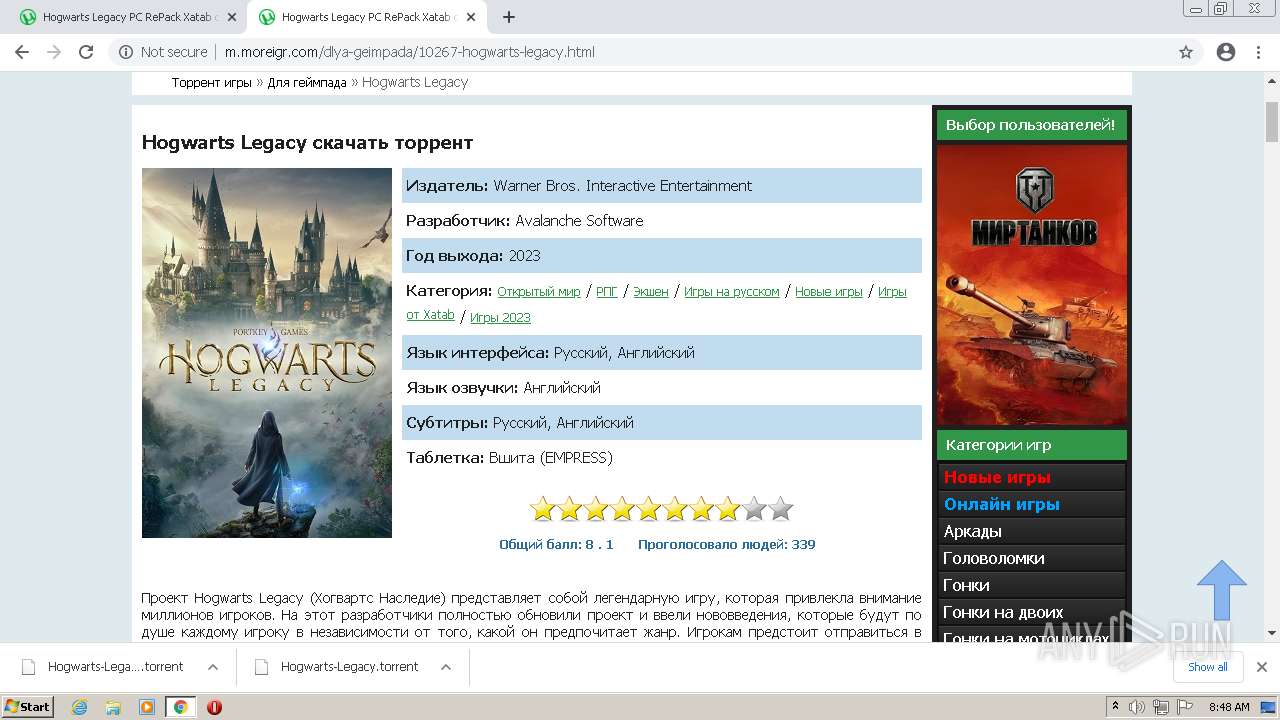Rate the game ten stars

click(x=781, y=509)
